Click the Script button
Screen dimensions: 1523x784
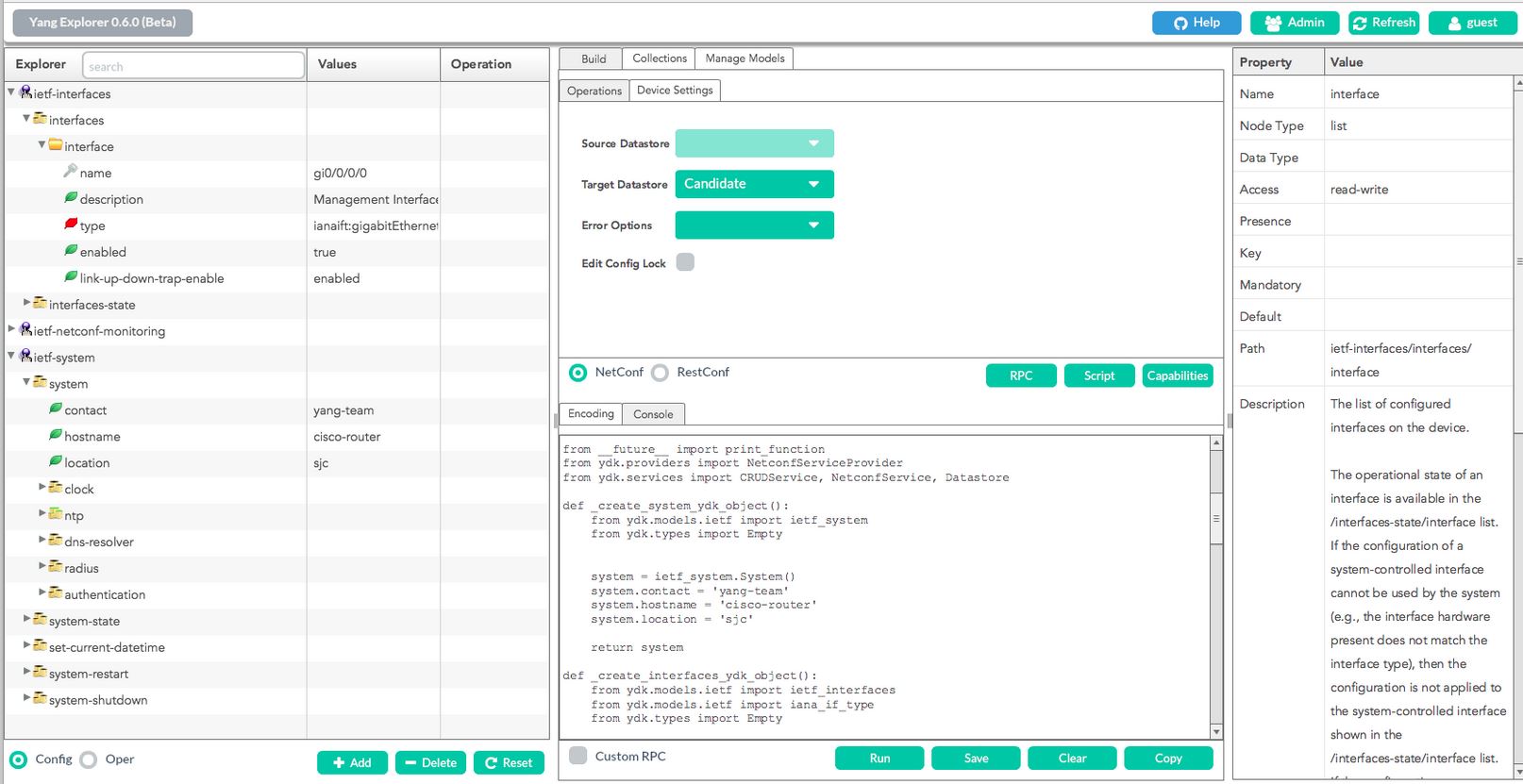(x=1099, y=375)
